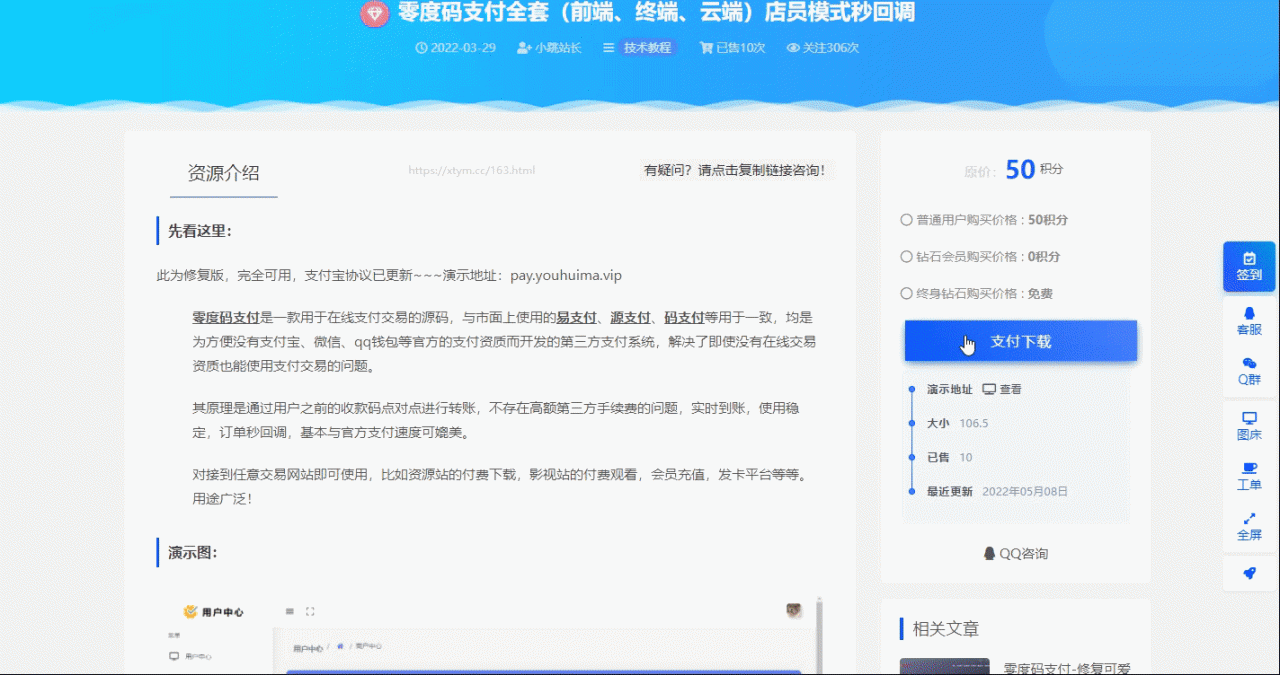The width and height of the screenshot is (1280, 675).
Task: Open the 工单 ticket sidebar icon
Action: coord(1249,476)
